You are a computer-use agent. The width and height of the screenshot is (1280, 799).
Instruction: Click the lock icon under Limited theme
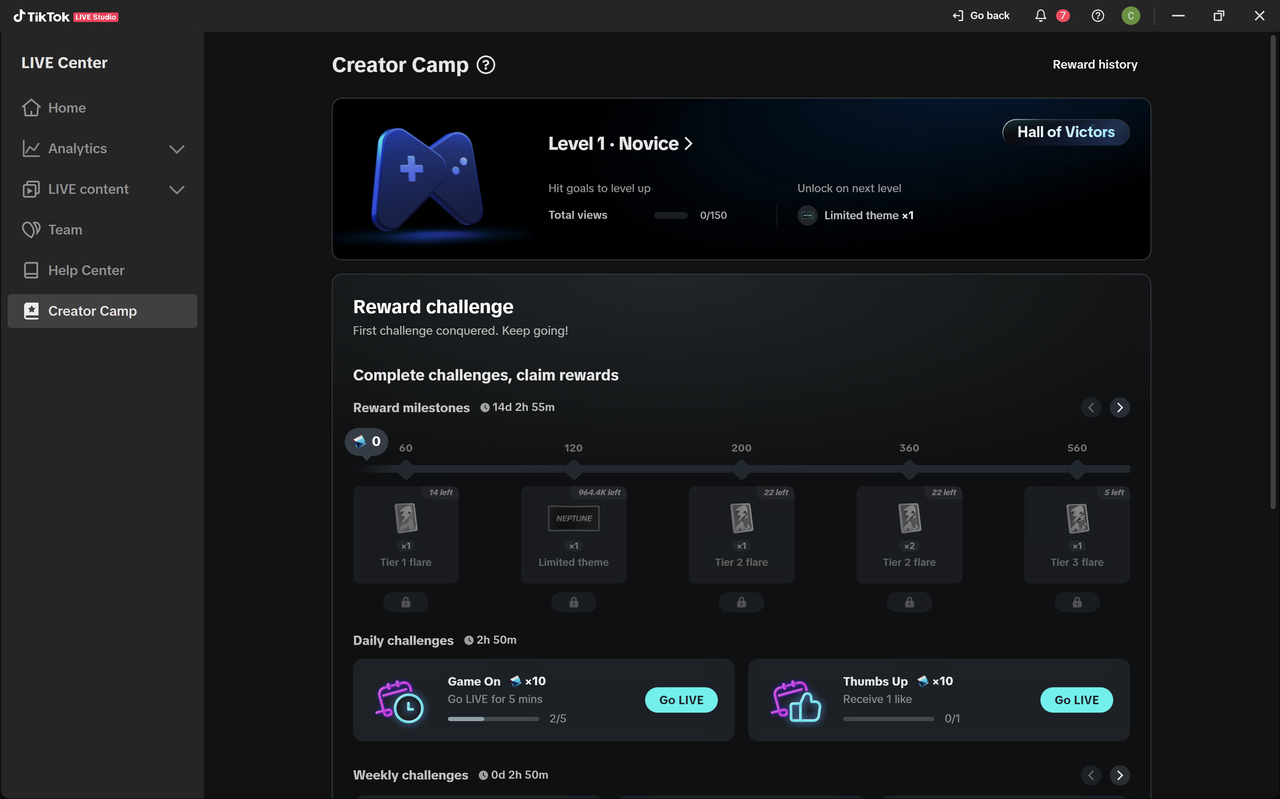tap(574, 602)
